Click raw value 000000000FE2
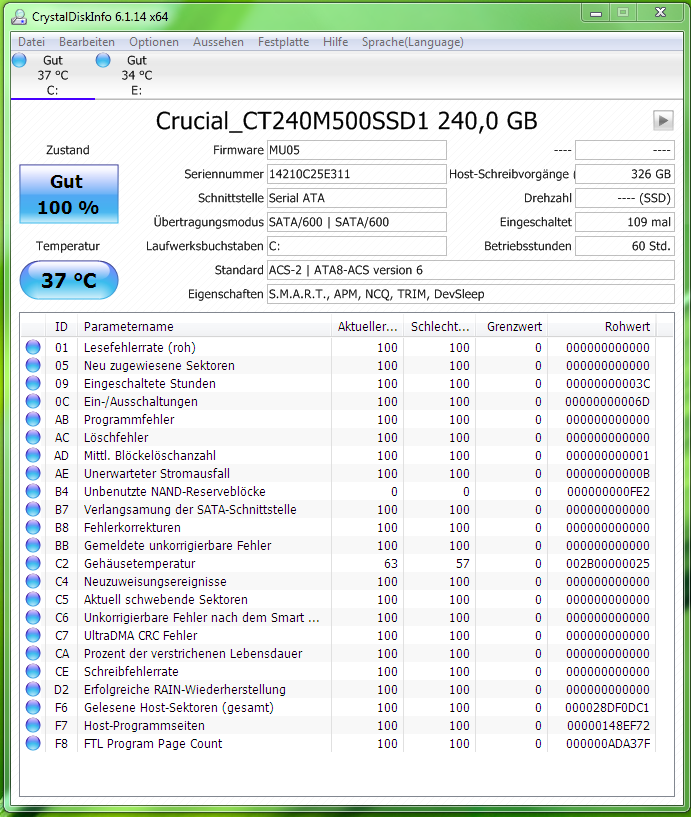Image resolution: width=691 pixels, height=817 pixels. [x=608, y=491]
